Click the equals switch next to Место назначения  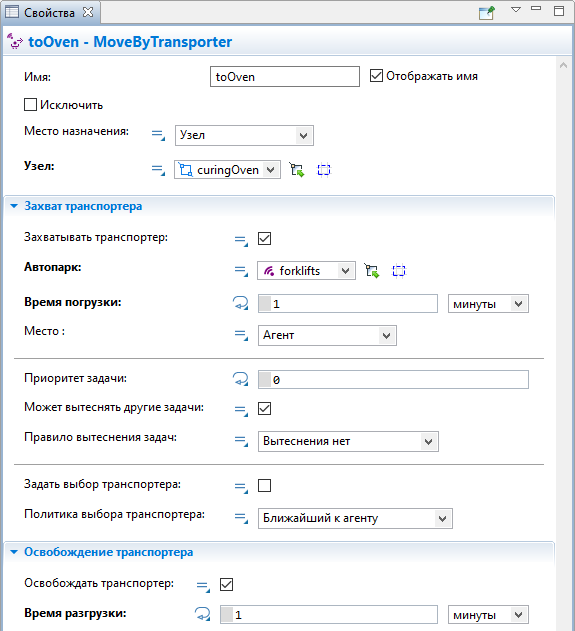pyautogui.click(x=158, y=135)
